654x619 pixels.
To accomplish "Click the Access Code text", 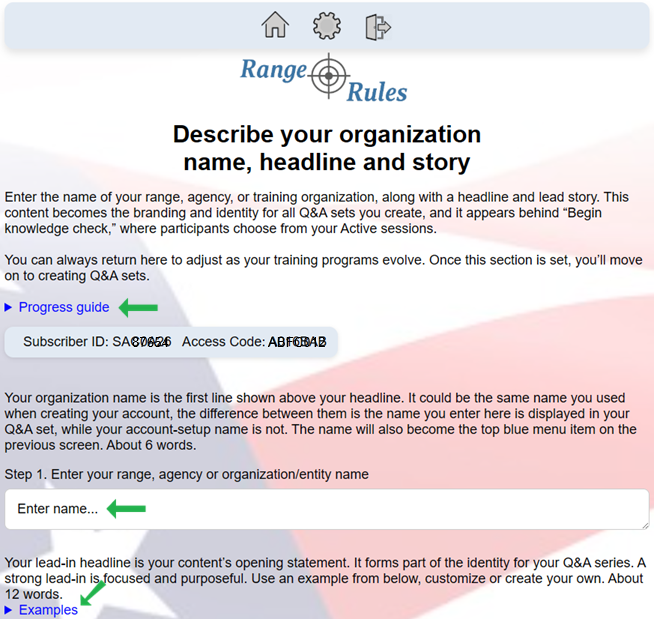I will 254,342.
